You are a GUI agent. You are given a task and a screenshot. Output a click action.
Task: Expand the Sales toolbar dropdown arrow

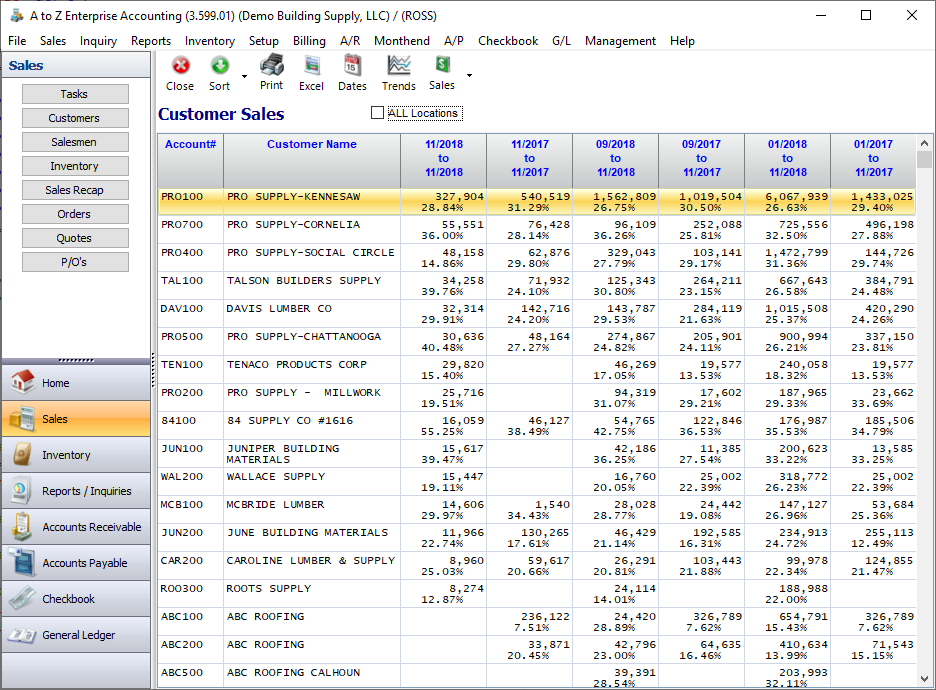click(469, 75)
